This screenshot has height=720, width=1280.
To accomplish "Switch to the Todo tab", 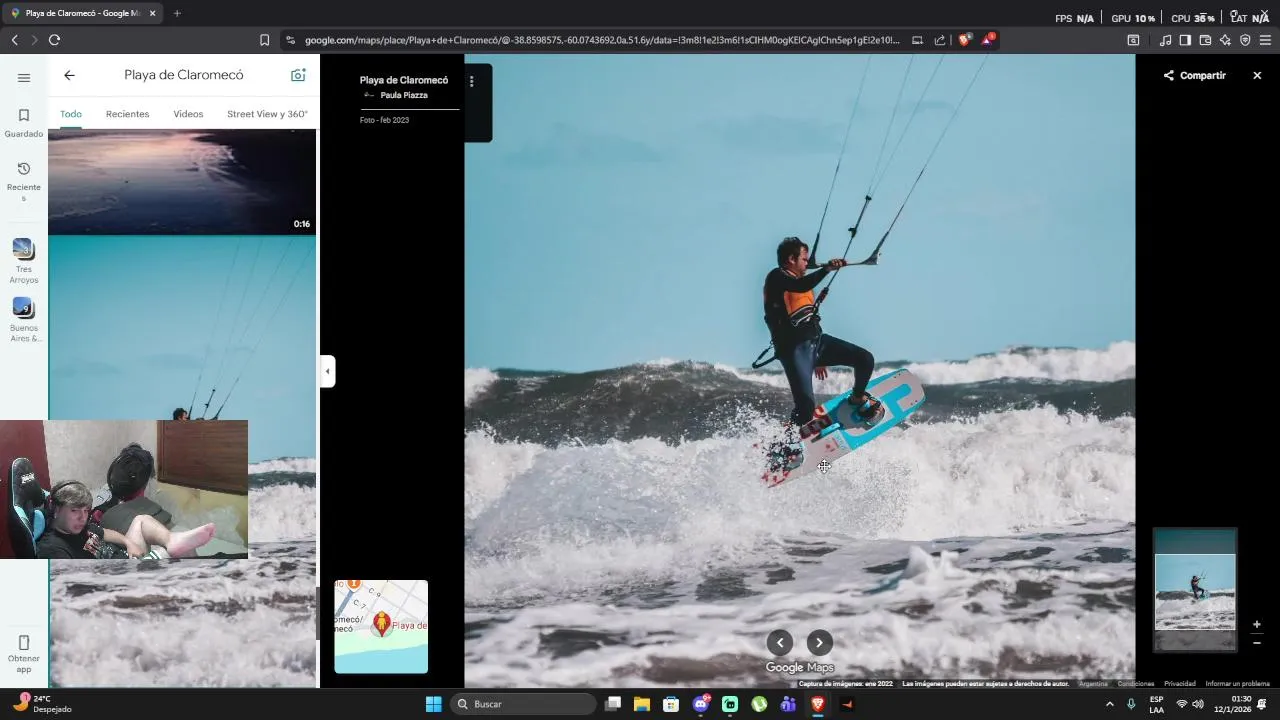I will tap(71, 114).
